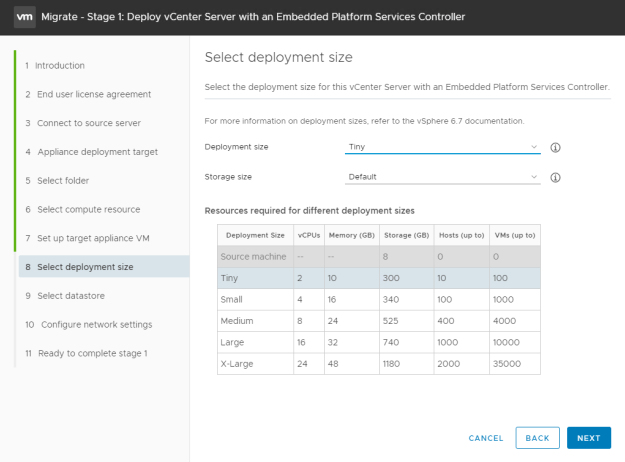Select step 11 Ready to complete stage 1

[86, 353]
